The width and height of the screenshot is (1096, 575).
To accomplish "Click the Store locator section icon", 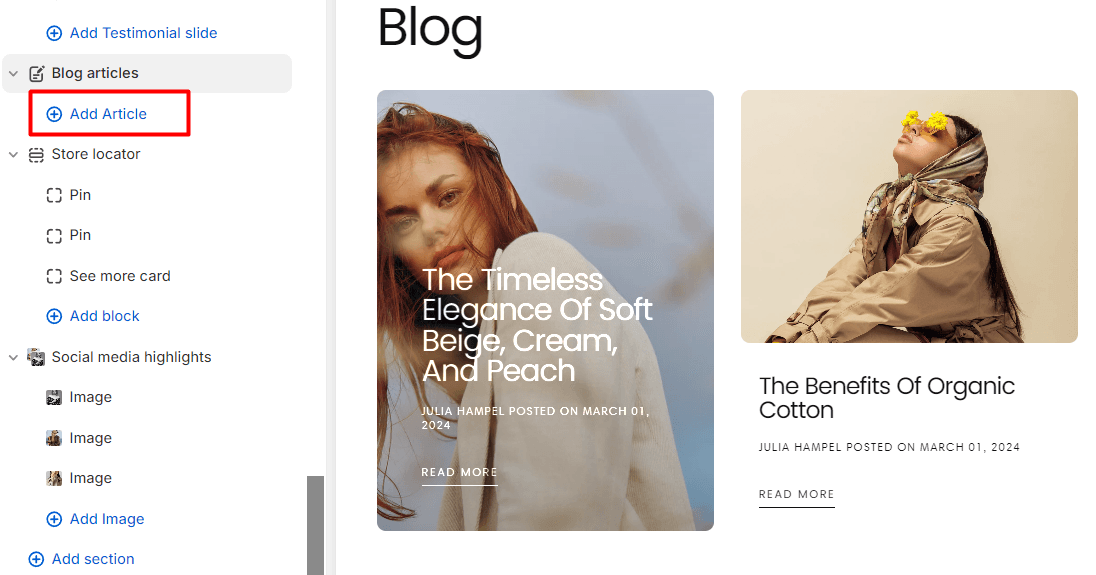I will point(36,154).
